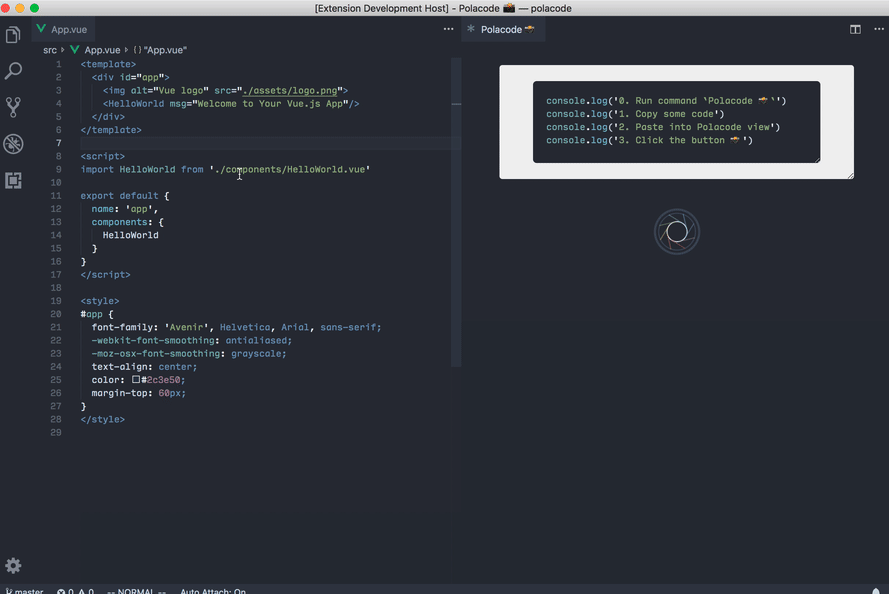This screenshot has height=594, width=889.
Task: Open the Explorer view in activity bar
Action: 13,35
